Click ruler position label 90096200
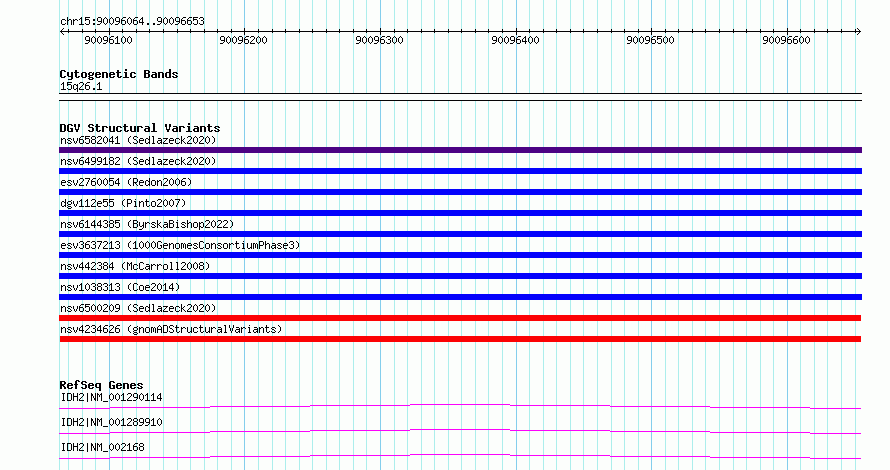 point(243,40)
